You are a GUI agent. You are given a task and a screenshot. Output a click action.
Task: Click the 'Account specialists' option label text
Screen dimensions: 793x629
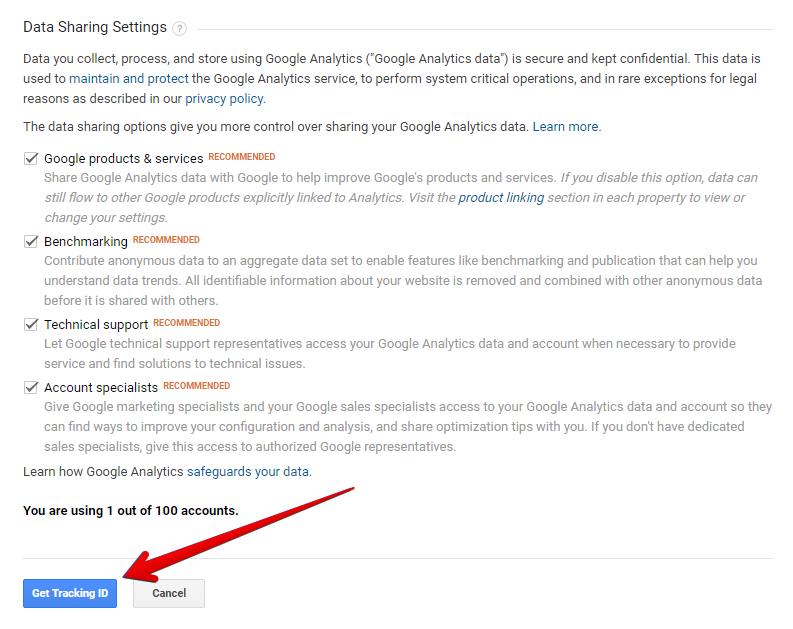point(101,388)
